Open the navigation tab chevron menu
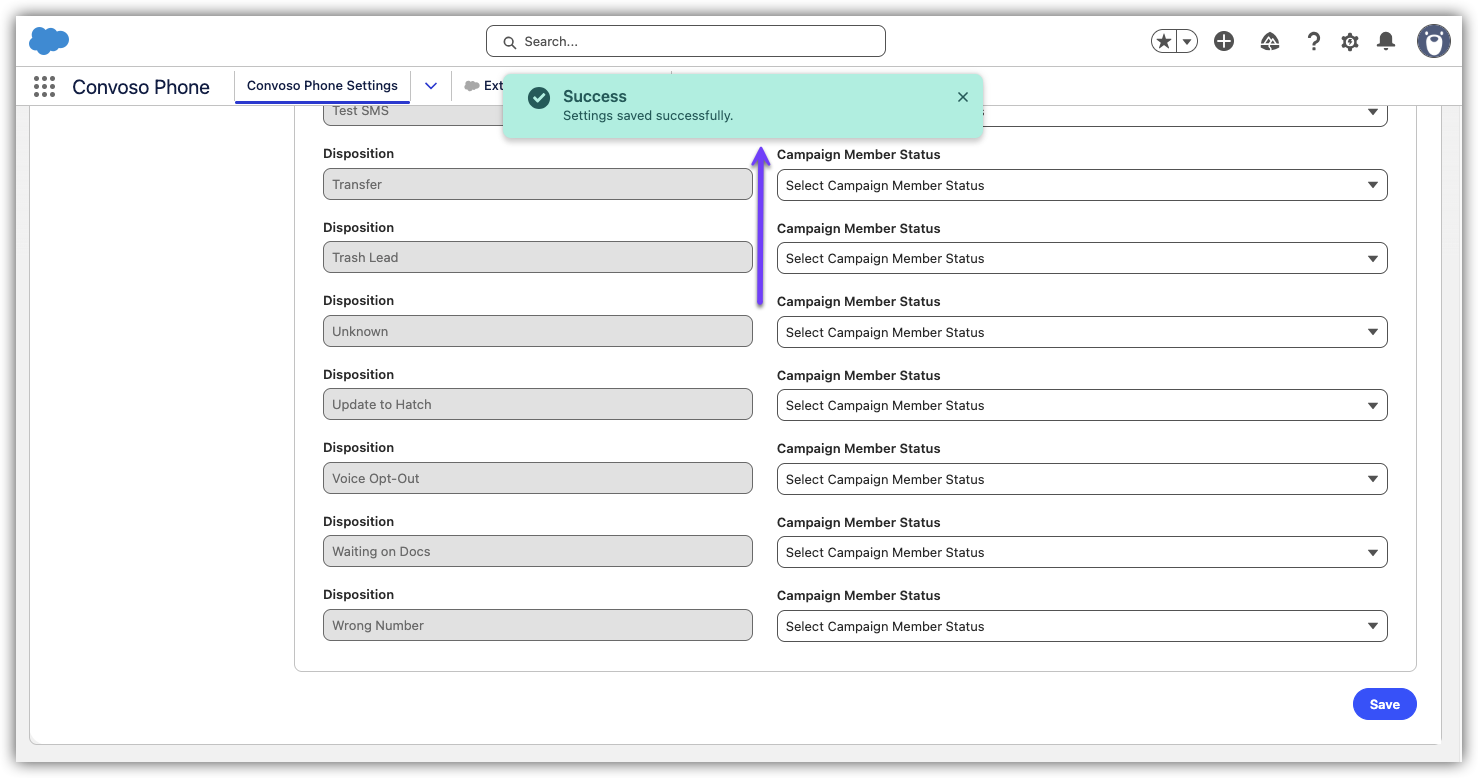The height and width of the screenshot is (778, 1478). pos(431,86)
